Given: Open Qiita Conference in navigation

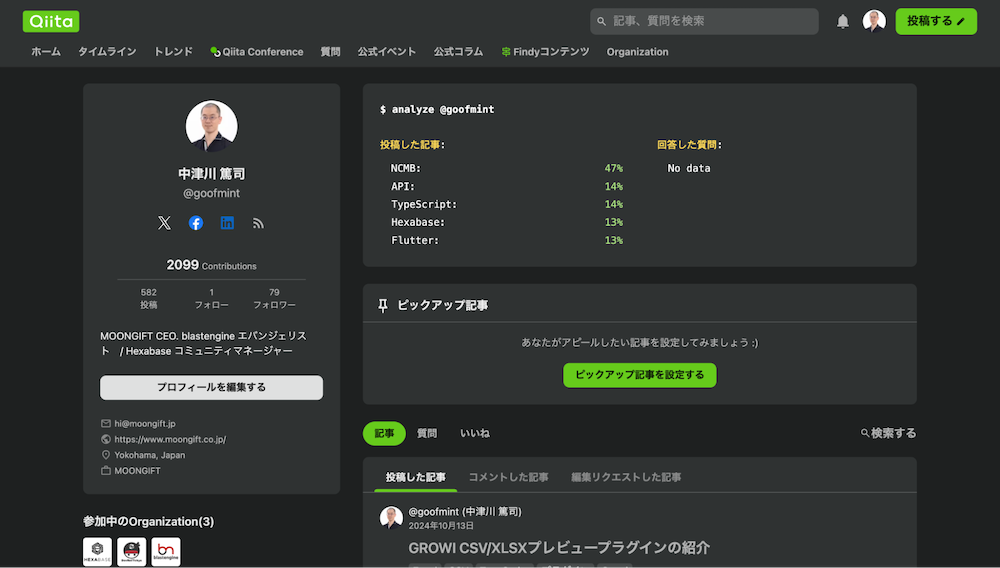Looking at the screenshot, I should (x=256, y=52).
